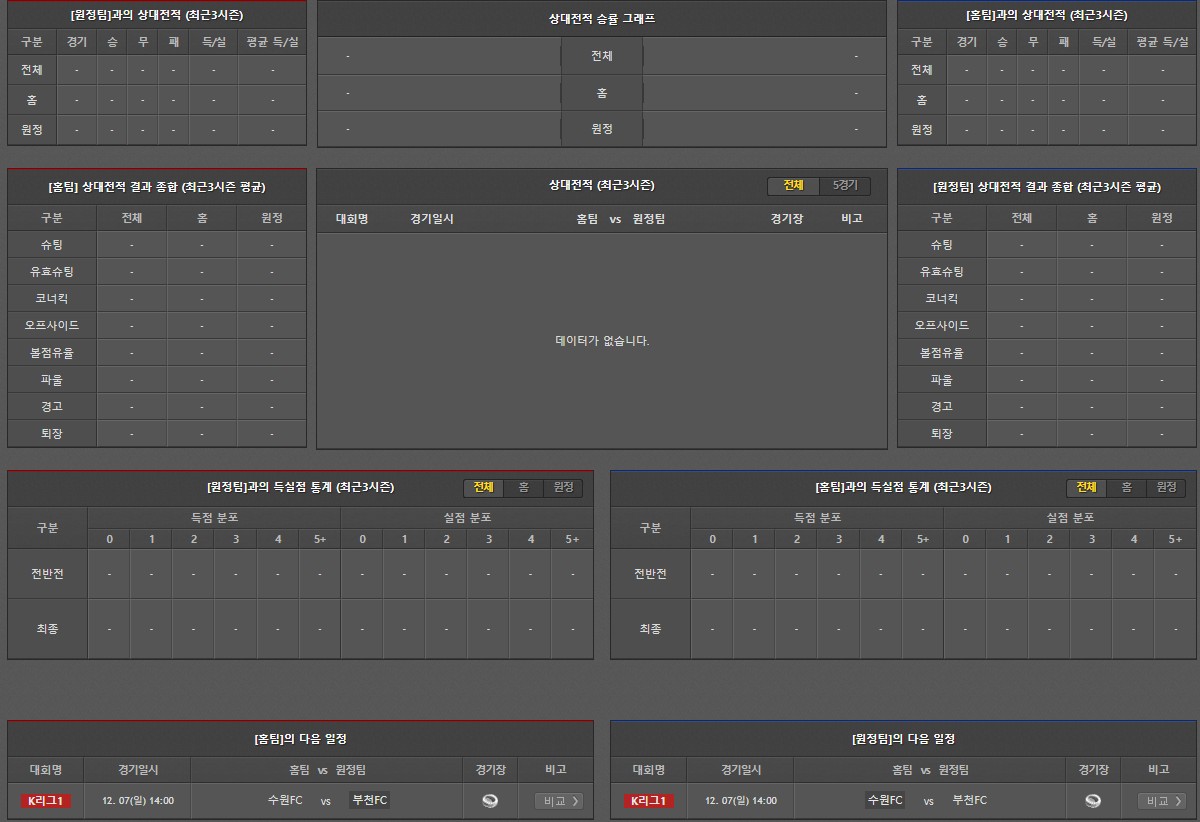1200x822 pixels.
Task: Click the stadium icon in [원정팀]의 다음 일정
Action: (1093, 801)
